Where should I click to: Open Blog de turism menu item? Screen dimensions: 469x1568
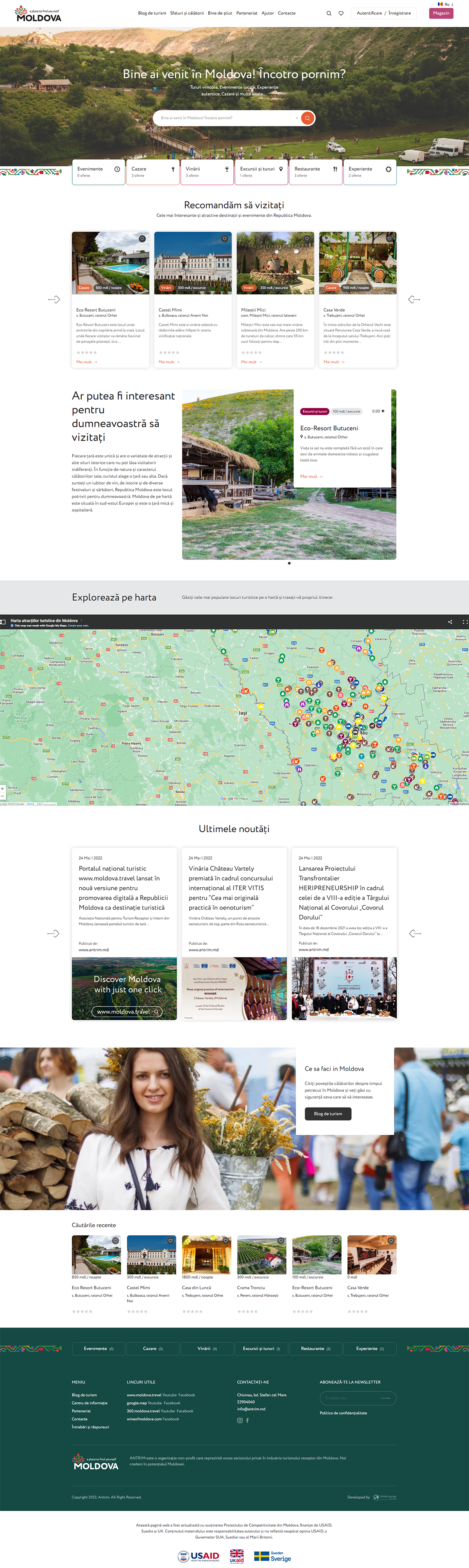pyautogui.click(x=152, y=13)
